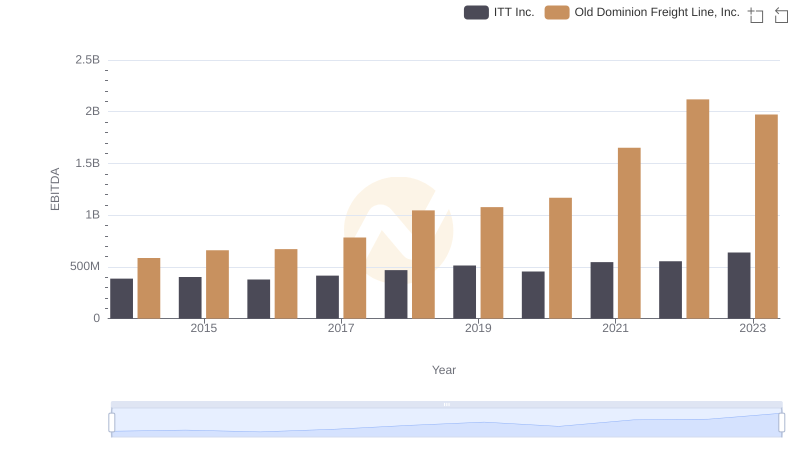Click the area zoom tool icon

click(756, 15)
